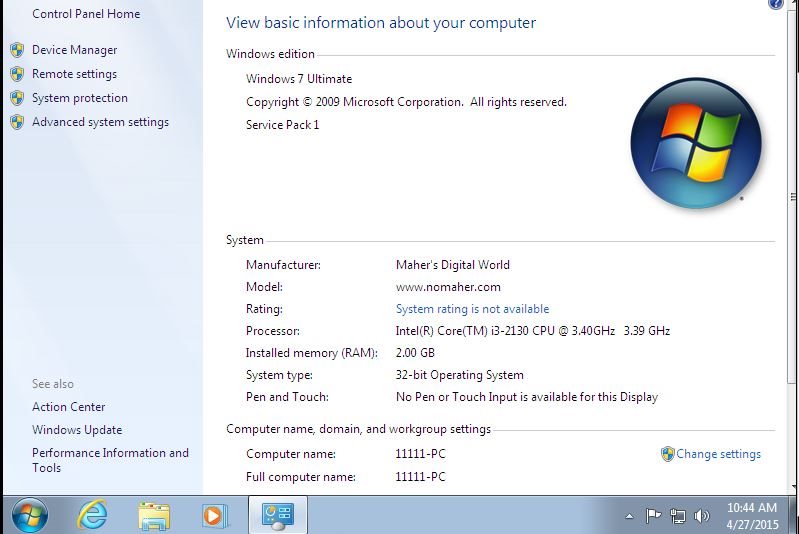Click the Remote settings shield icon
This screenshot has width=799, height=534.
coord(17,74)
